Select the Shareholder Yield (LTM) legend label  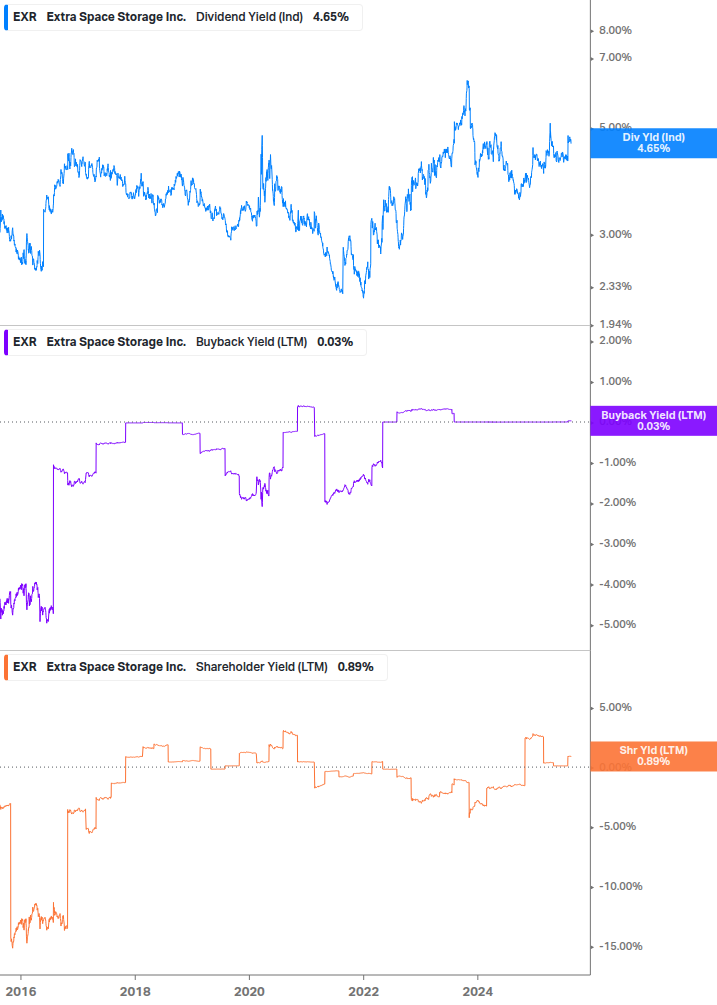tap(261, 667)
